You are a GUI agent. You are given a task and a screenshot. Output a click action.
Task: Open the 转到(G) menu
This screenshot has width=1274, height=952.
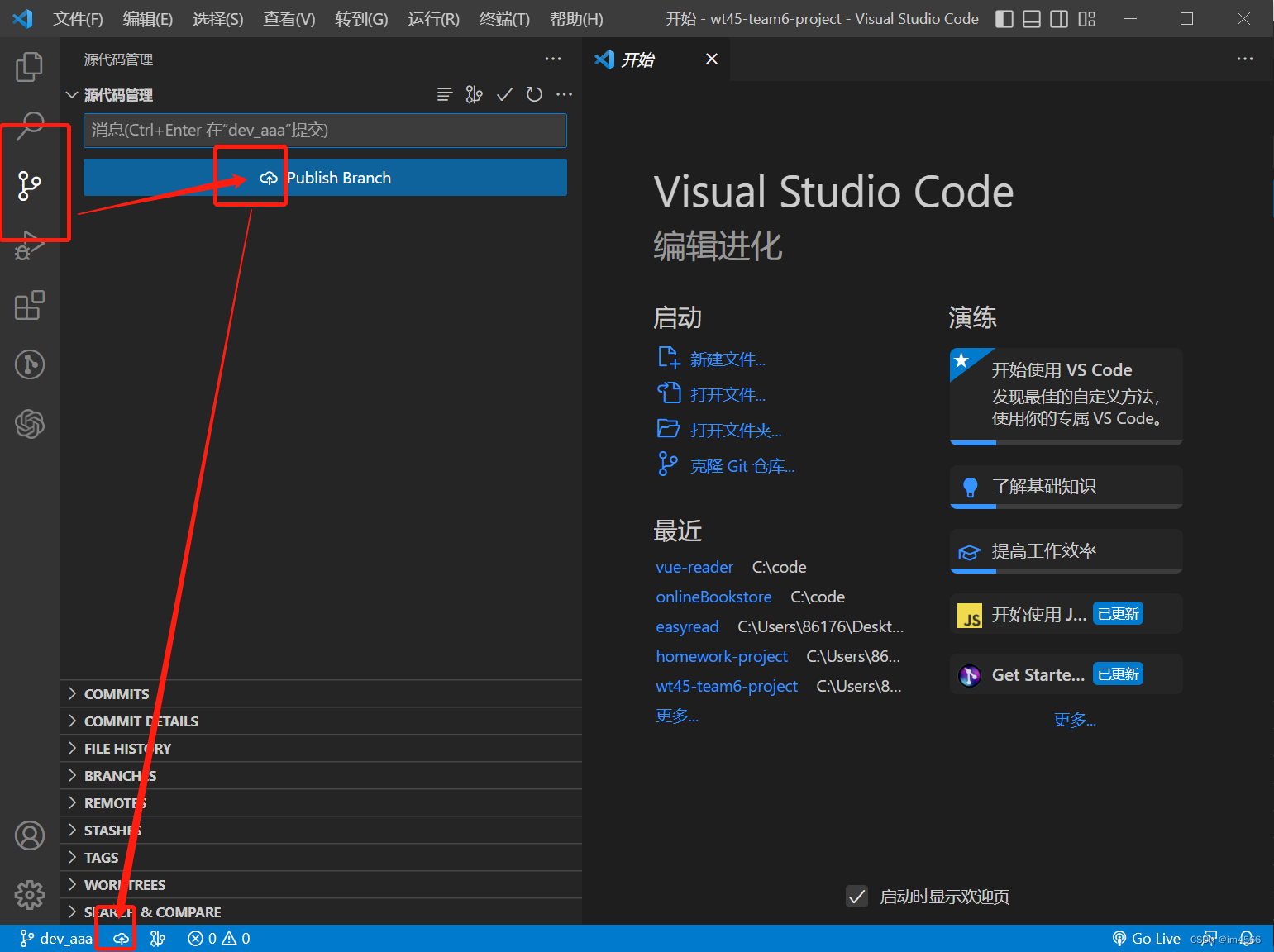point(361,19)
